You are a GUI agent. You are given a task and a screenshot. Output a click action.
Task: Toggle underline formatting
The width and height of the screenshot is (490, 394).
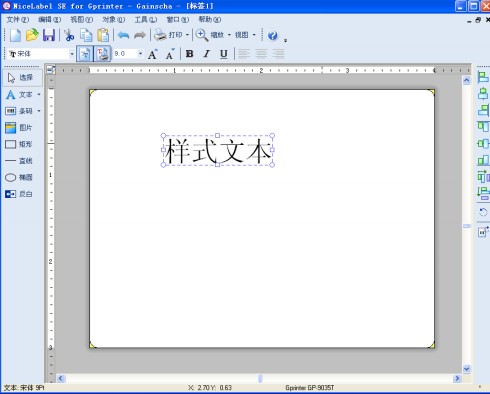(224, 54)
